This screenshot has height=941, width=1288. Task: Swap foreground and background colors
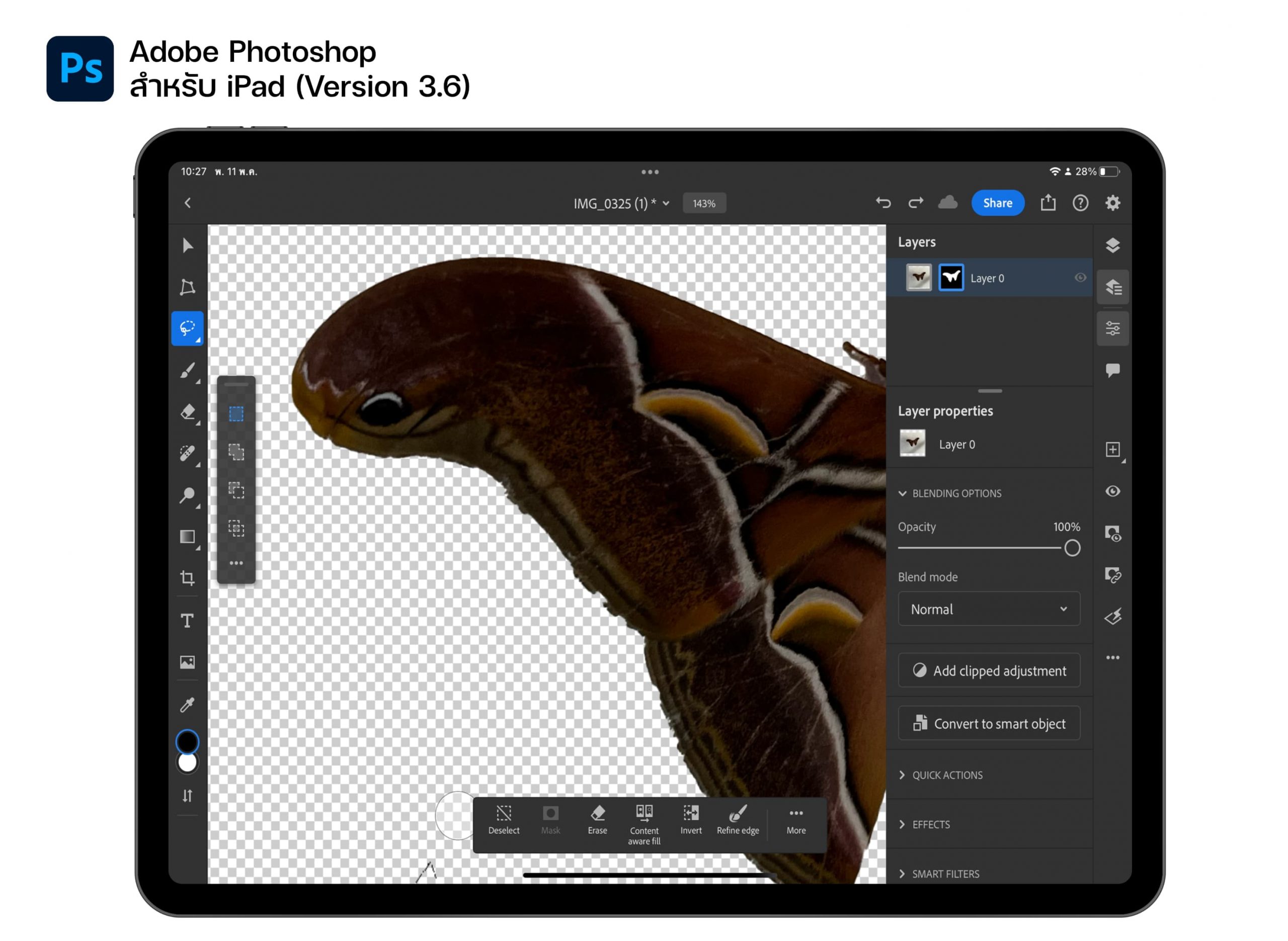tap(188, 796)
